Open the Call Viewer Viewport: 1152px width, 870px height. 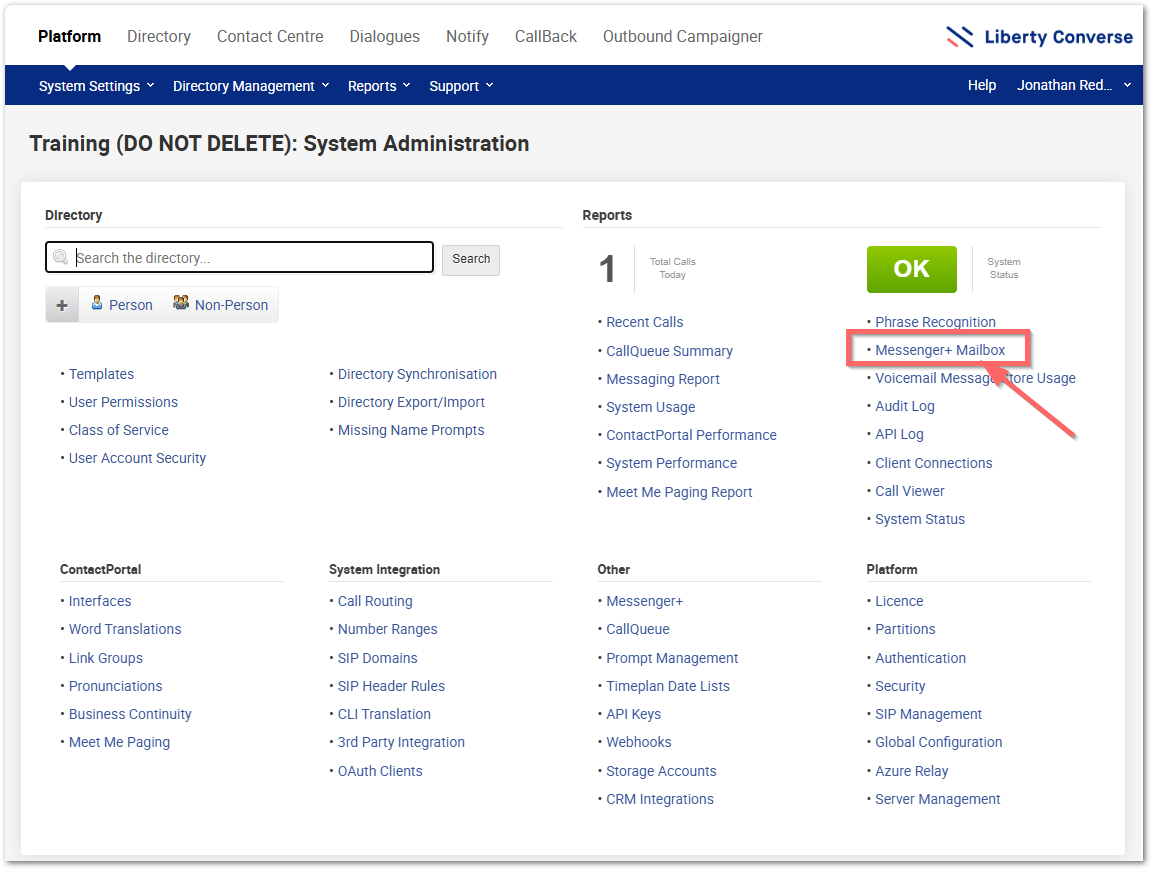(910, 491)
